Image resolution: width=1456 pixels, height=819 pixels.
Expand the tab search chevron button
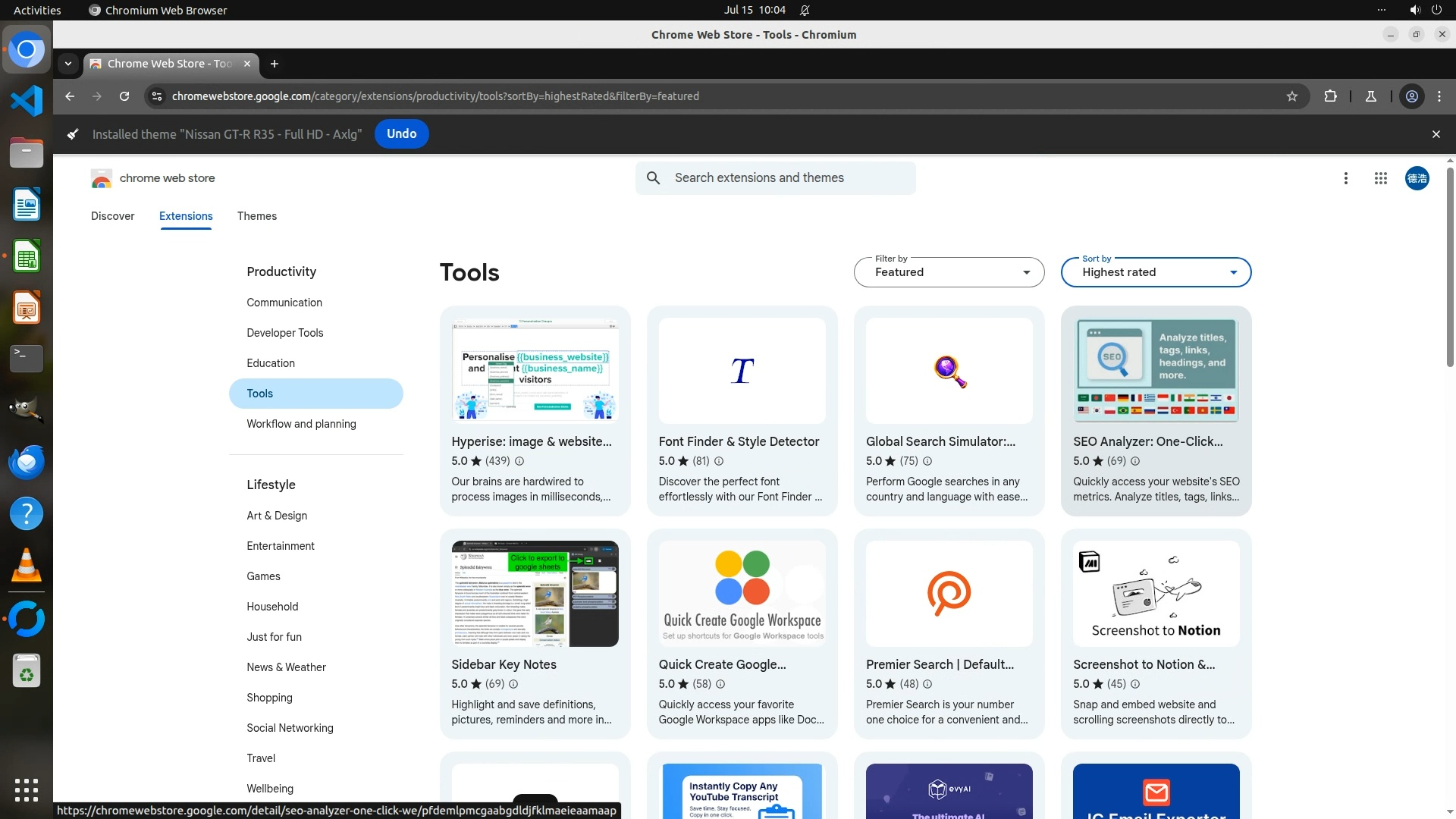68,64
